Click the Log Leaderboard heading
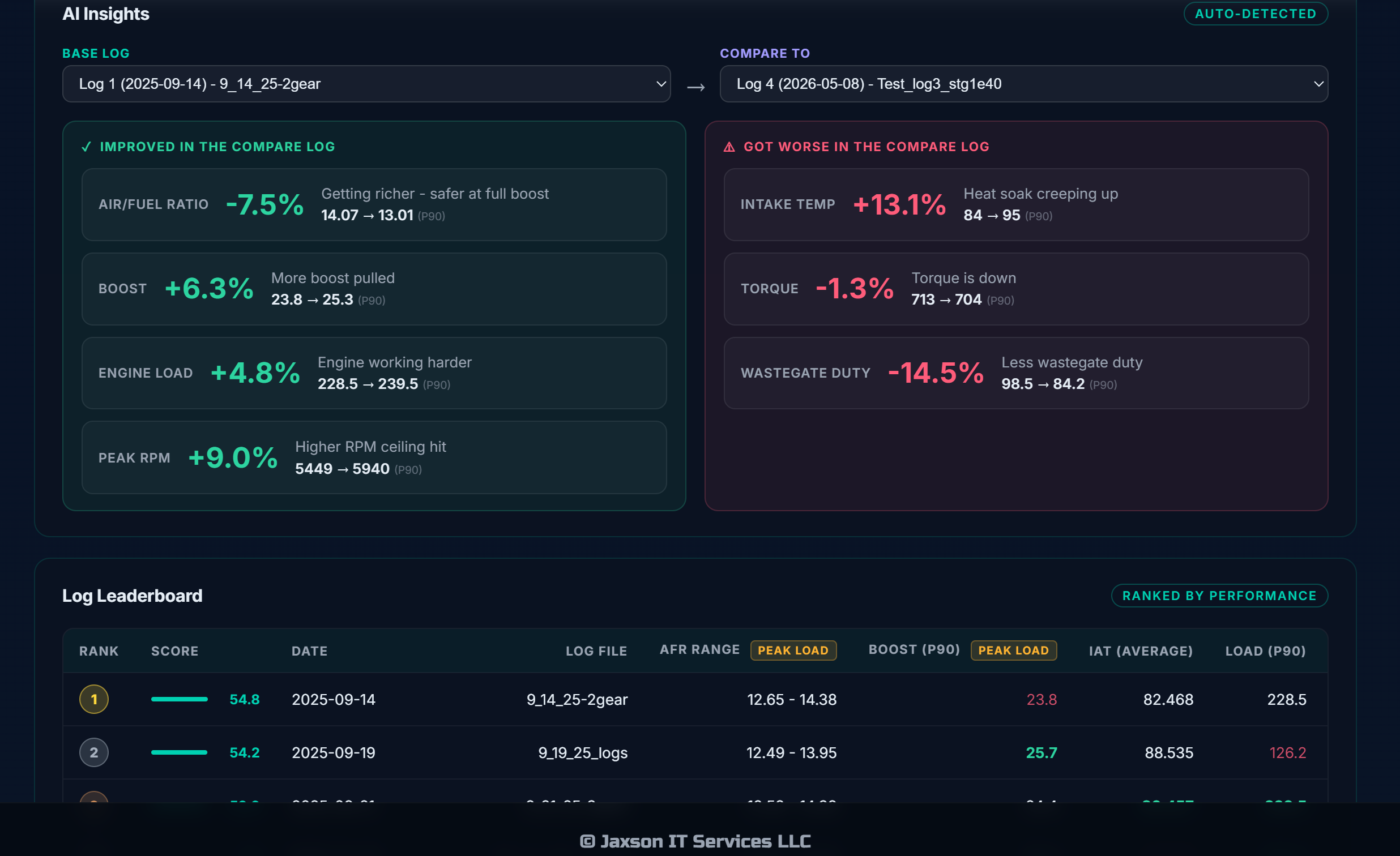This screenshot has width=1400, height=856. point(132,596)
